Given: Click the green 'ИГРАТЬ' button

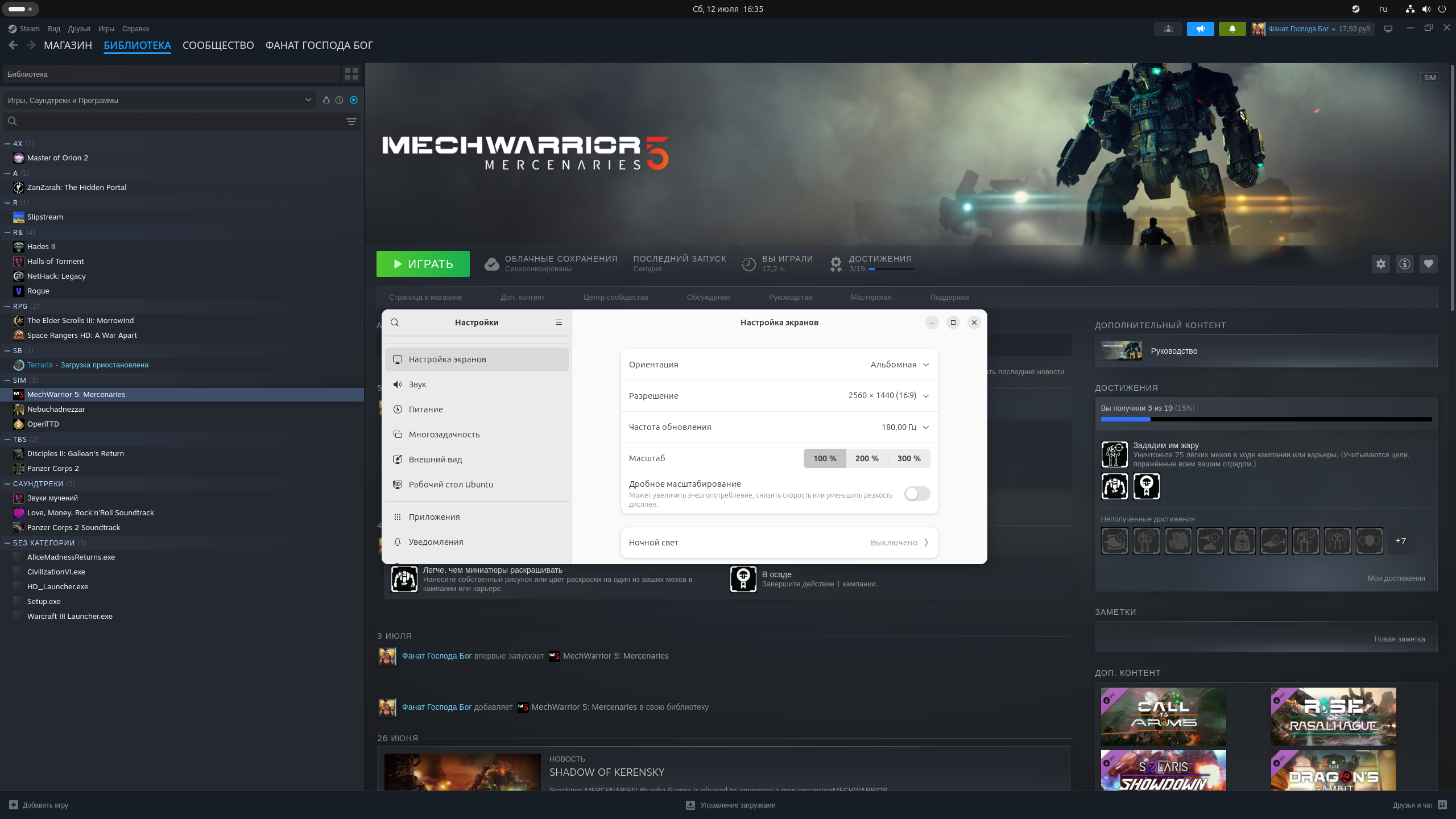Looking at the screenshot, I should point(423,264).
